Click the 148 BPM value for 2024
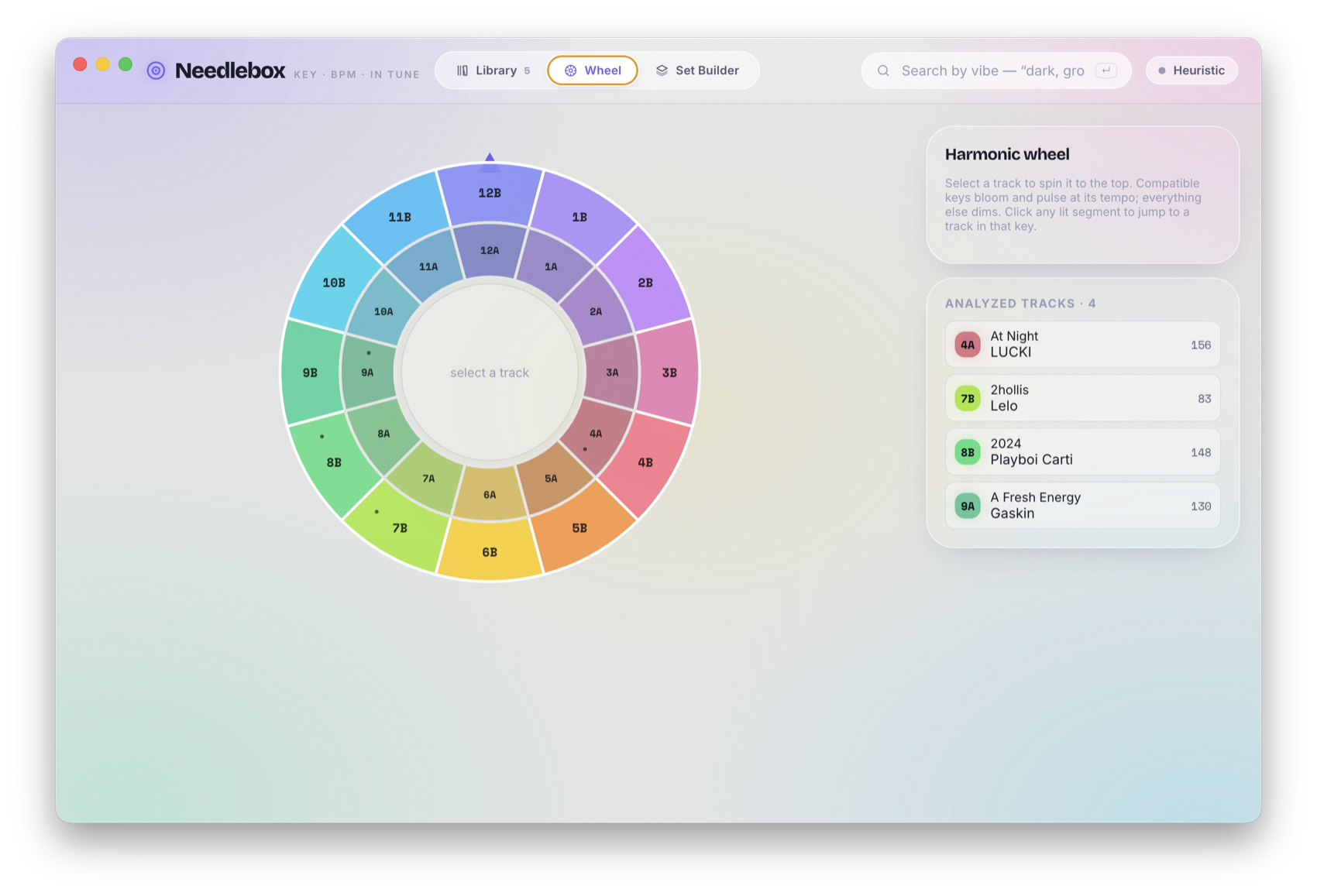Screen dimensions: 1317x896 pos(1201,452)
